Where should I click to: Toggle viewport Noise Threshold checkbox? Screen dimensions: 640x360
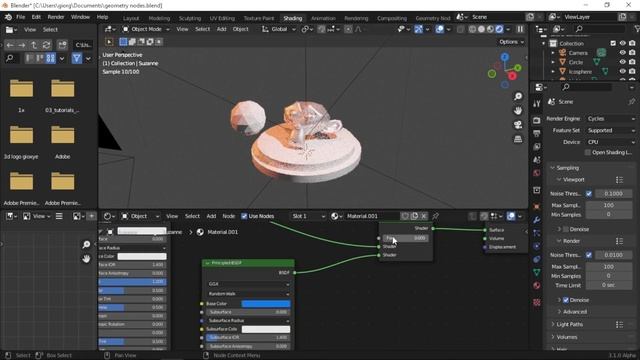[x=589, y=193]
